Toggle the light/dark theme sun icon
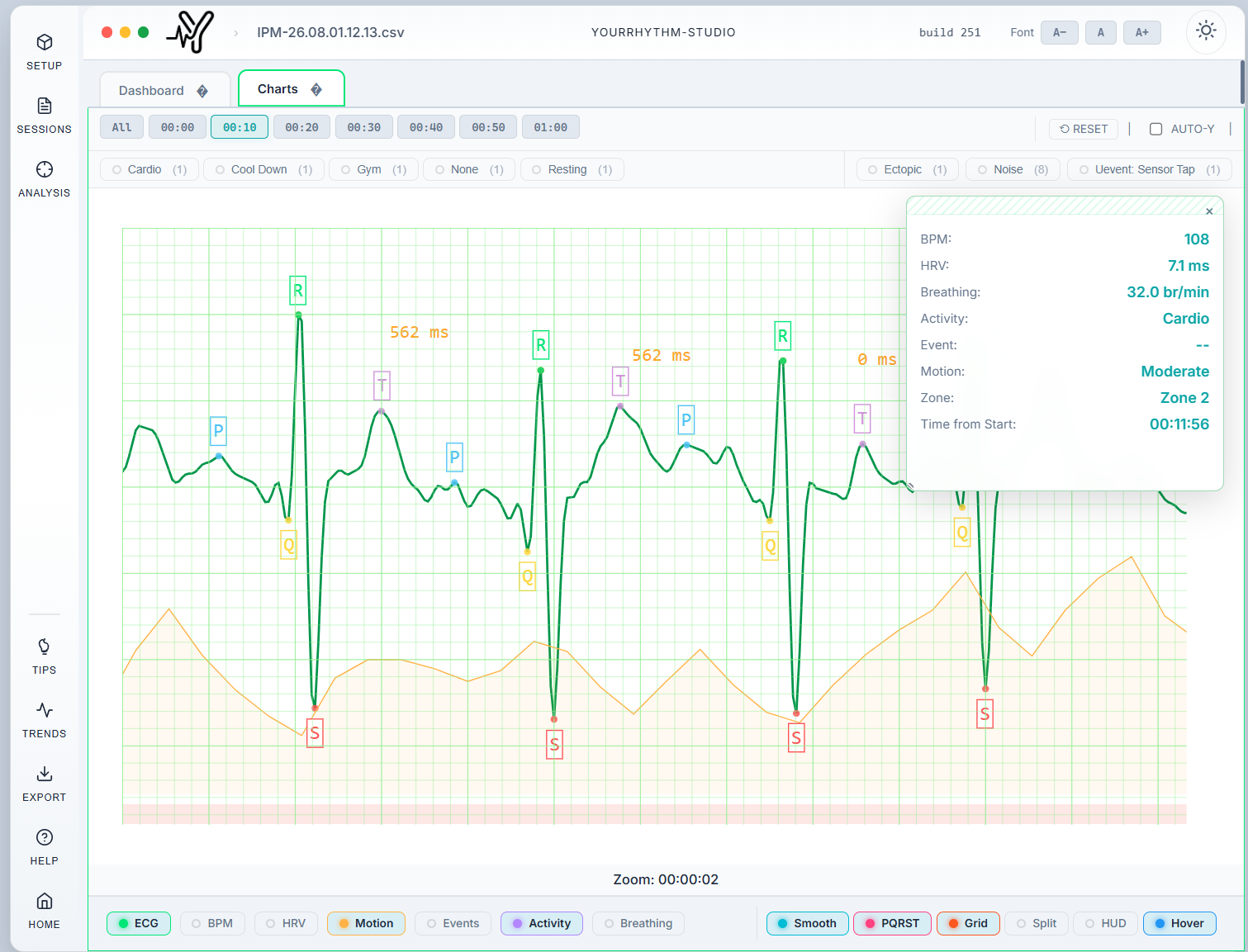This screenshot has width=1248, height=952. point(1206,31)
